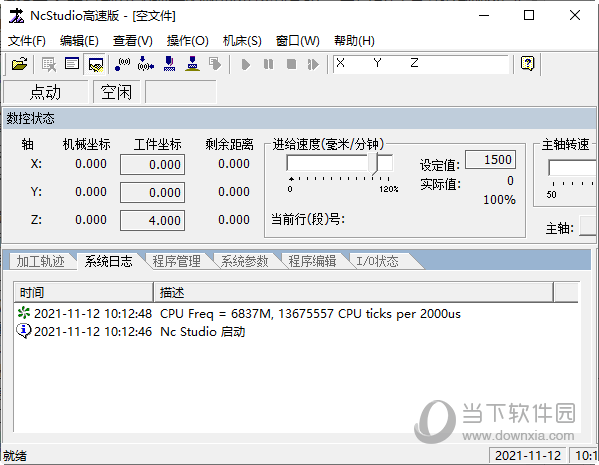The width and height of the screenshot is (599, 465).
Task: Click the 就绪 status bar text
Action: coord(15,456)
